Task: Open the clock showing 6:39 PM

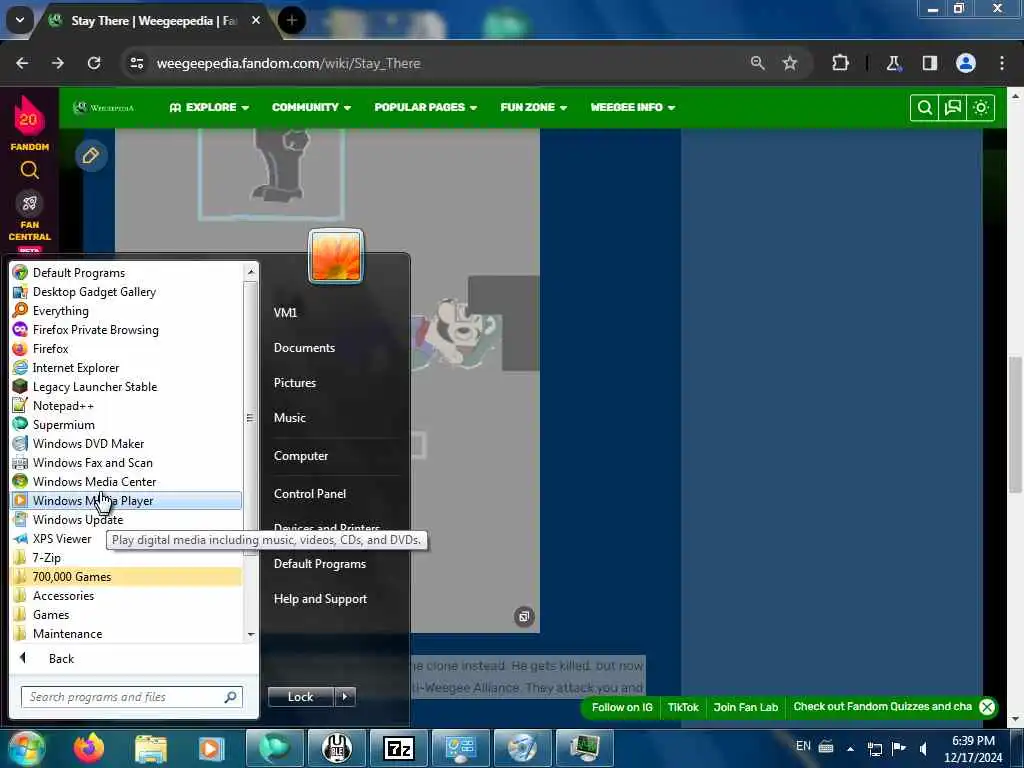Action: coord(973,748)
